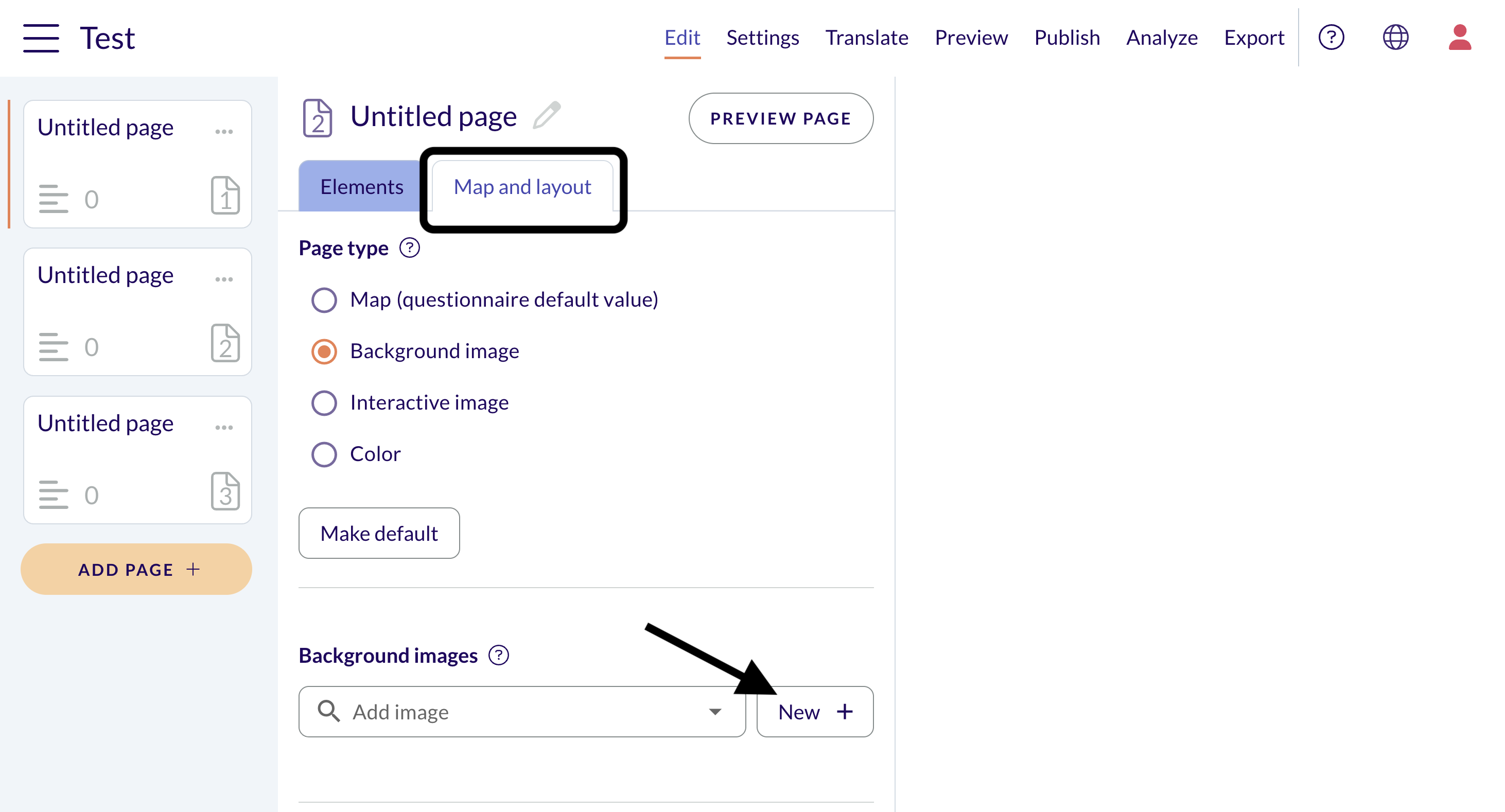Viewport: 1505px width, 812px height.
Task: Click the page 1 number icon in sidebar
Action: tap(225, 195)
